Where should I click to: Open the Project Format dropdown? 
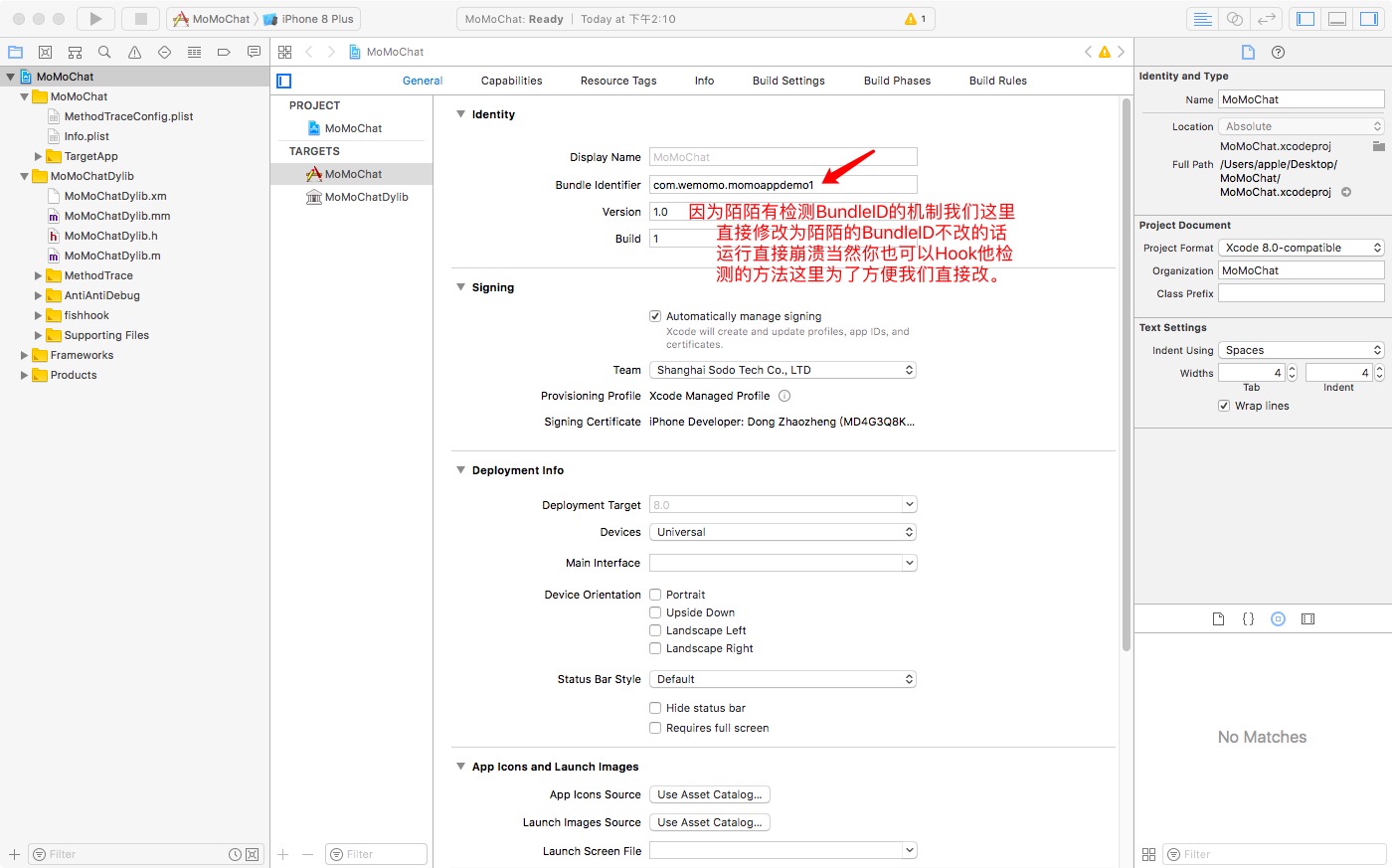[1302, 248]
